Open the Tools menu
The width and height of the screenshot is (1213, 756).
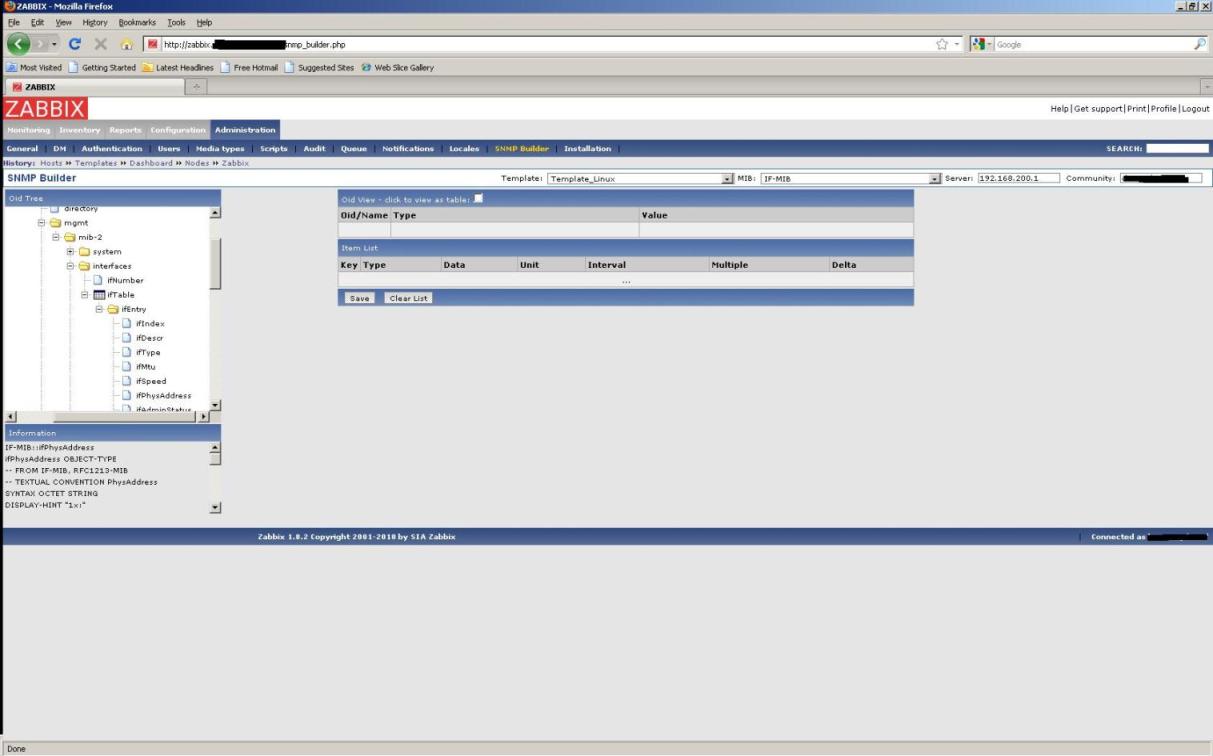click(x=176, y=22)
